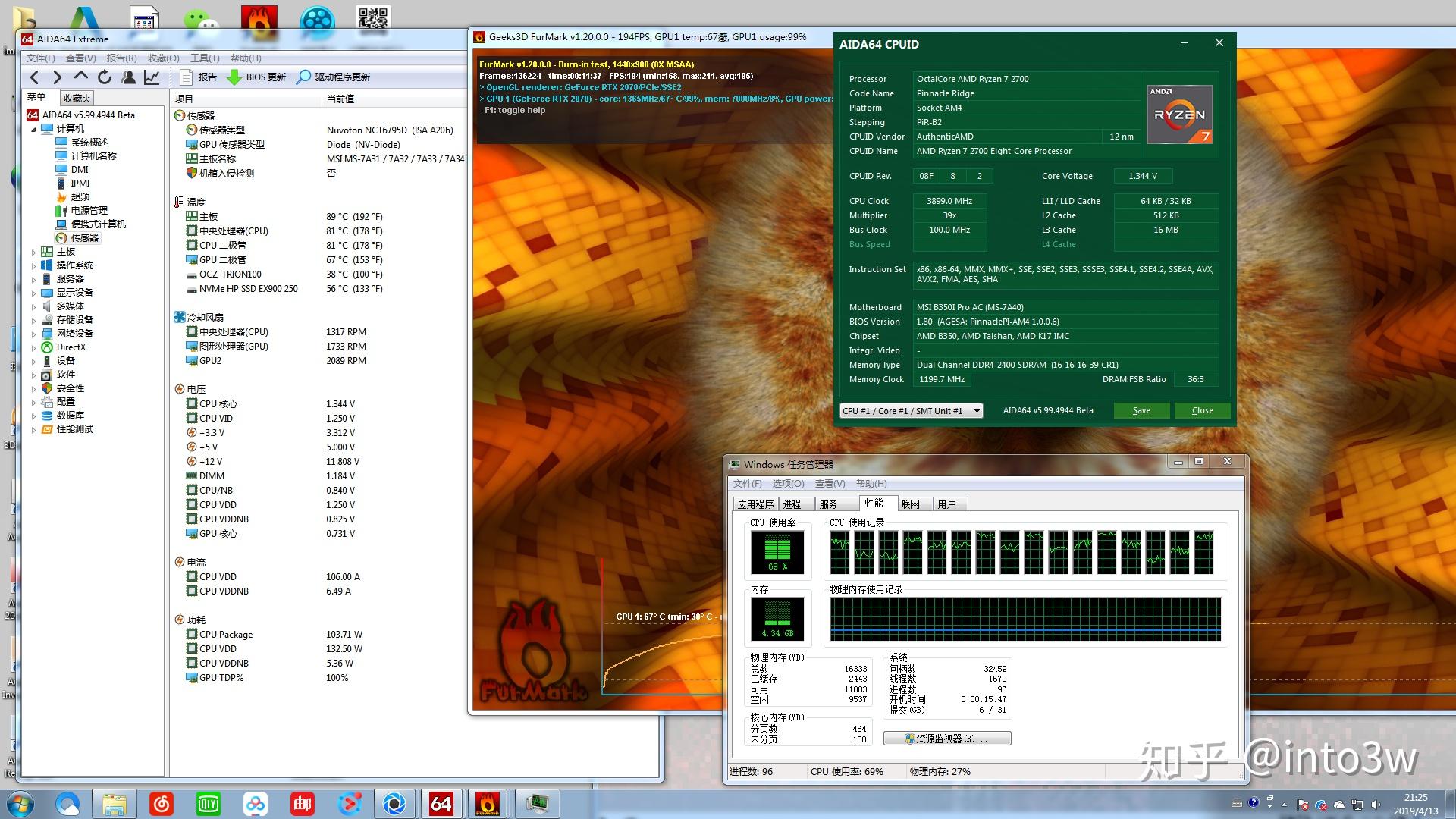The height and width of the screenshot is (819, 1456).
Task: Refresh AIDA64 with the refresh icon
Action: click(105, 77)
